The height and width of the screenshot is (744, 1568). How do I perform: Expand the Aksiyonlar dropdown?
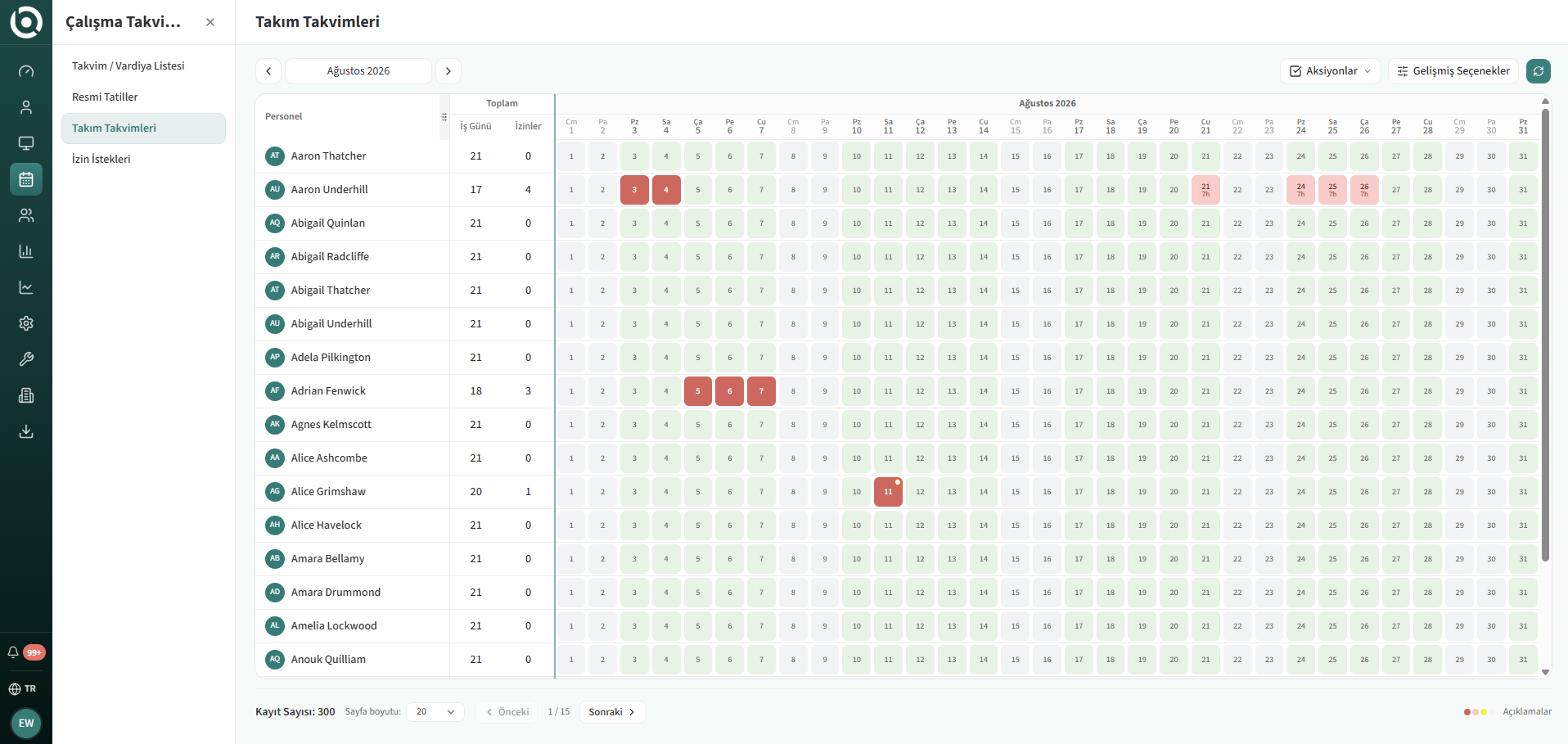coord(1331,71)
